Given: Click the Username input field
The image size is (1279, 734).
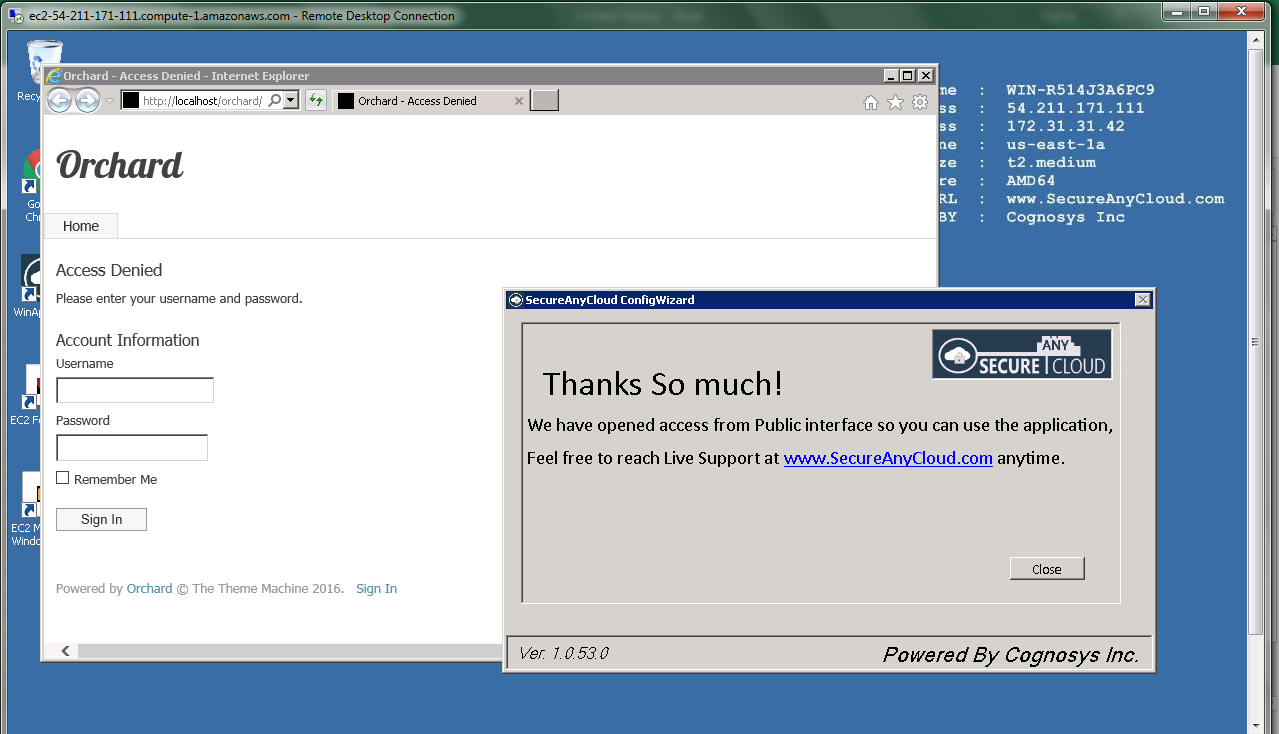Looking at the screenshot, I should click(135, 390).
